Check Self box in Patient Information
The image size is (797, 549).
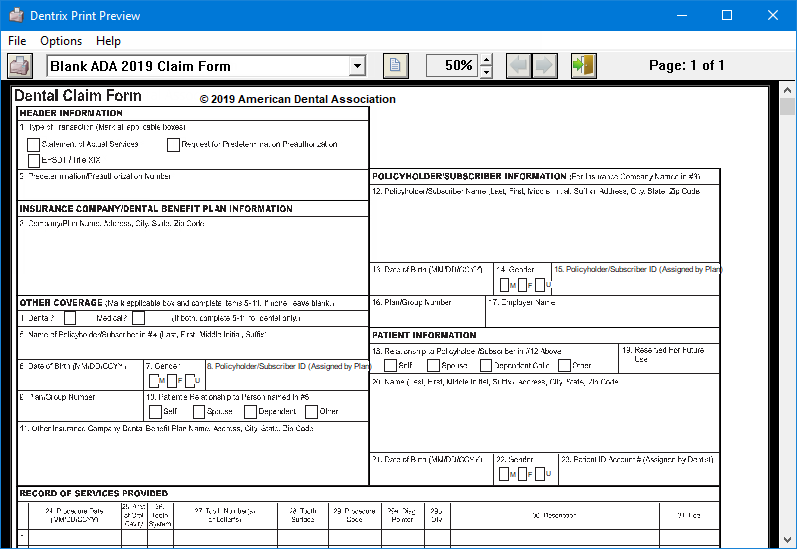(390, 365)
